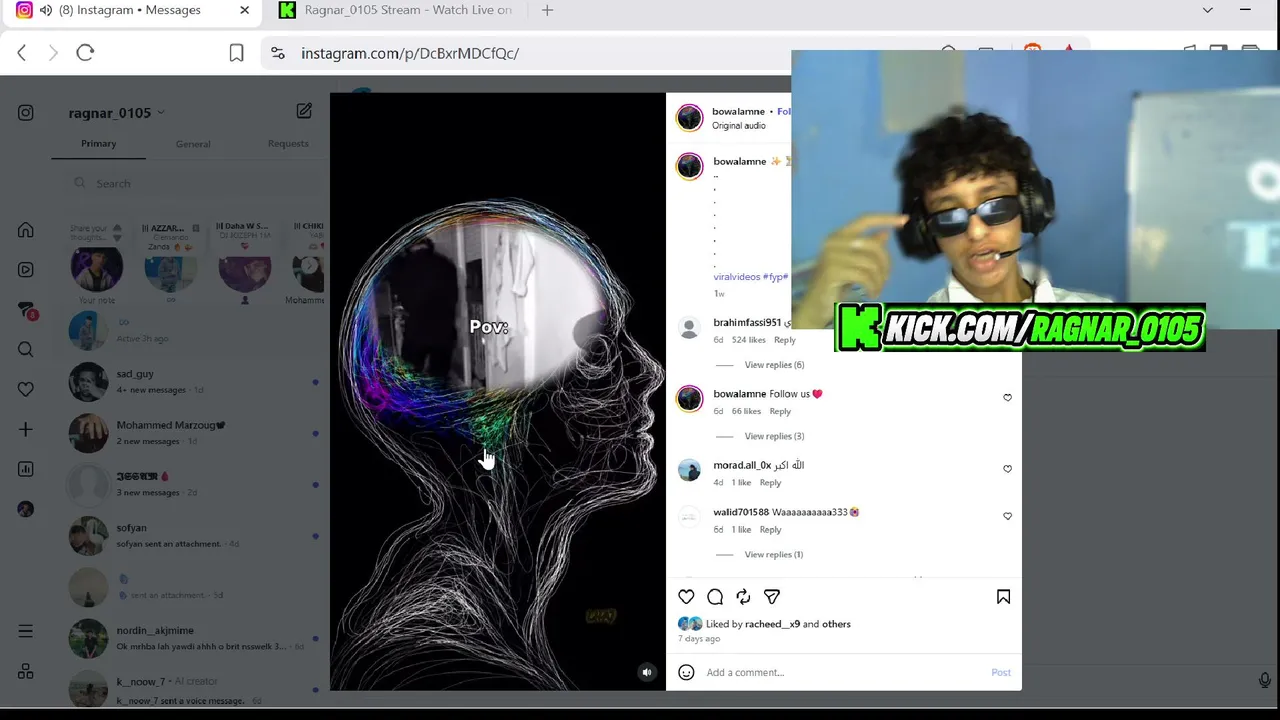
Task: Open the Dashboard chart icon in sidebar
Action: pos(26,469)
